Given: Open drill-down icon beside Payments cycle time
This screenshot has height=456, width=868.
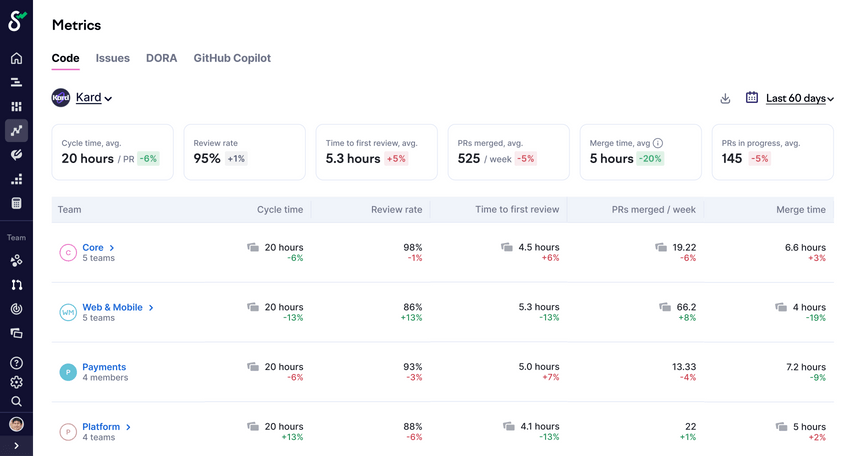Looking at the screenshot, I should coord(253,367).
